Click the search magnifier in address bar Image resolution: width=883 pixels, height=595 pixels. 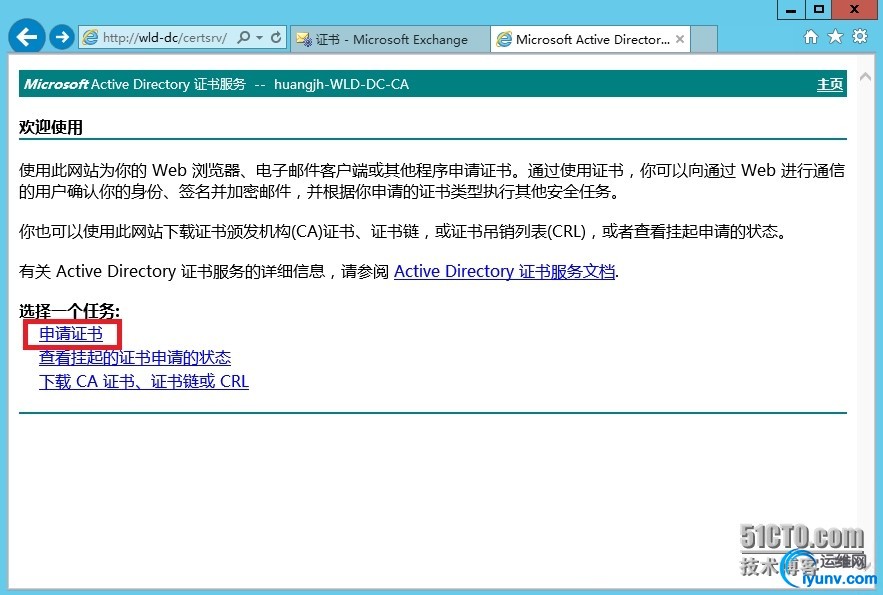click(x=243, y=38)
